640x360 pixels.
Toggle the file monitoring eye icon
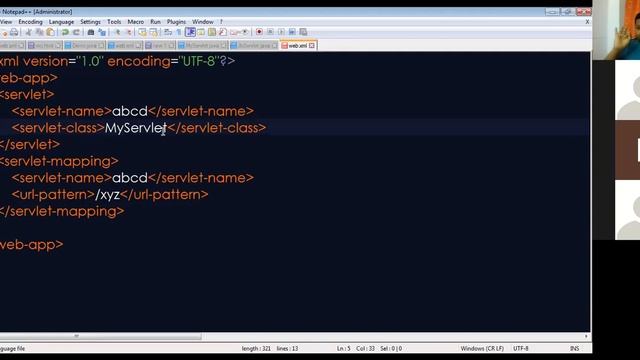[x=245, y=32]
